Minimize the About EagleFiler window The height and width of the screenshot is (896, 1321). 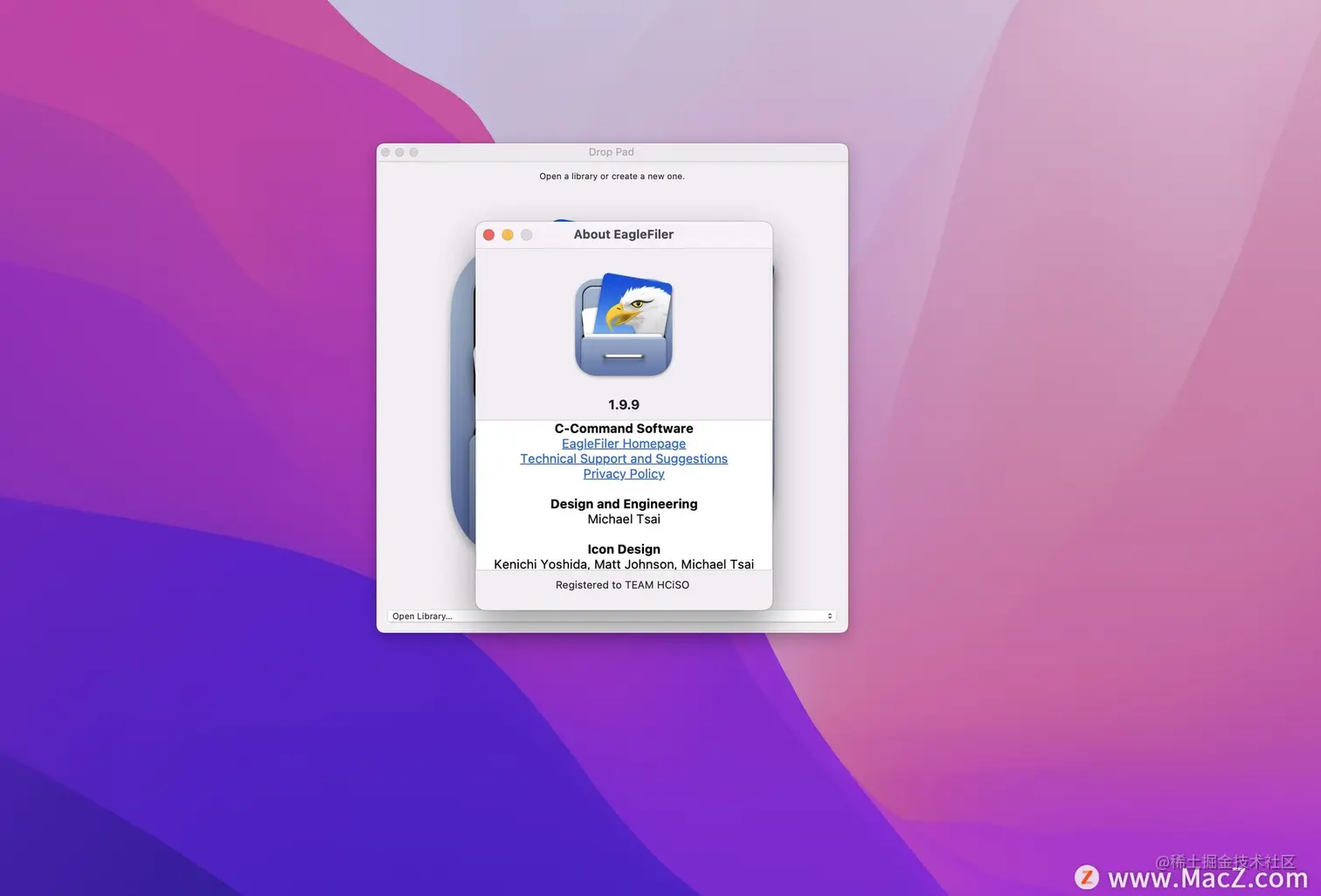pyautogui.click(x=508, y=235)
